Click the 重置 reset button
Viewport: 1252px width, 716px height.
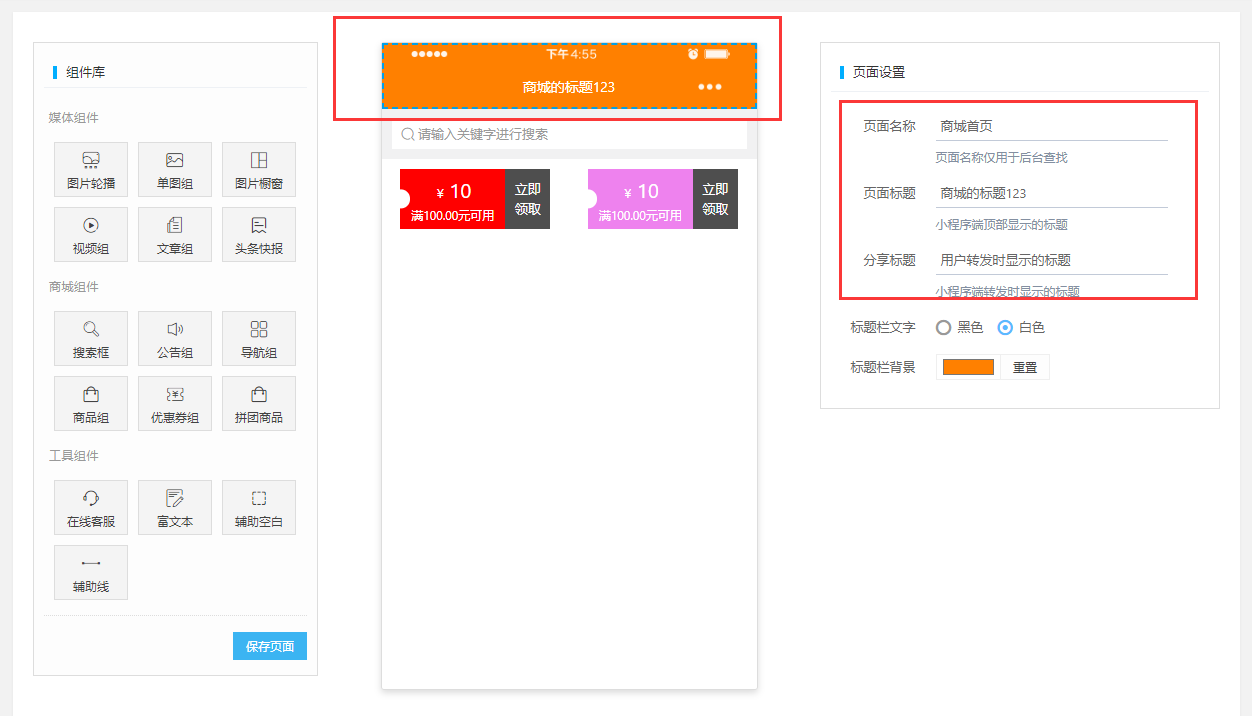[x=1024, y=367]
